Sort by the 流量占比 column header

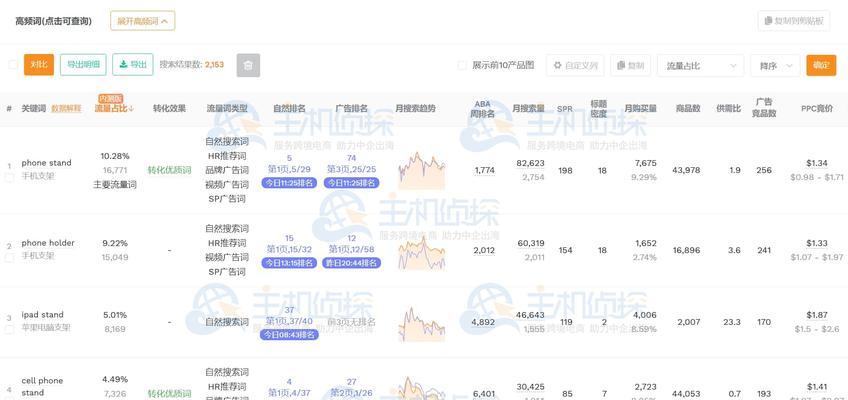tap(114, 108)
